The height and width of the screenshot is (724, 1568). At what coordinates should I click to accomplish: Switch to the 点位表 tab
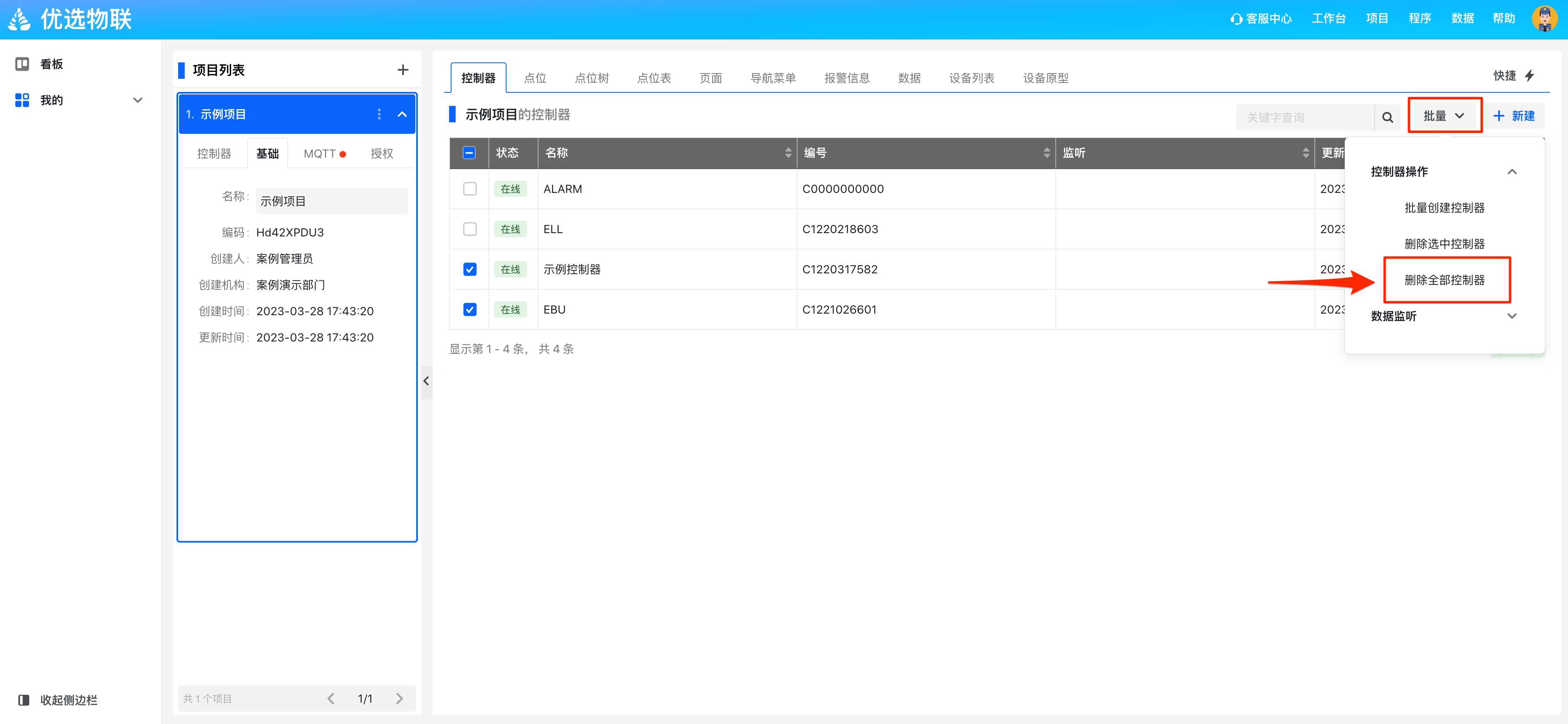654,78
